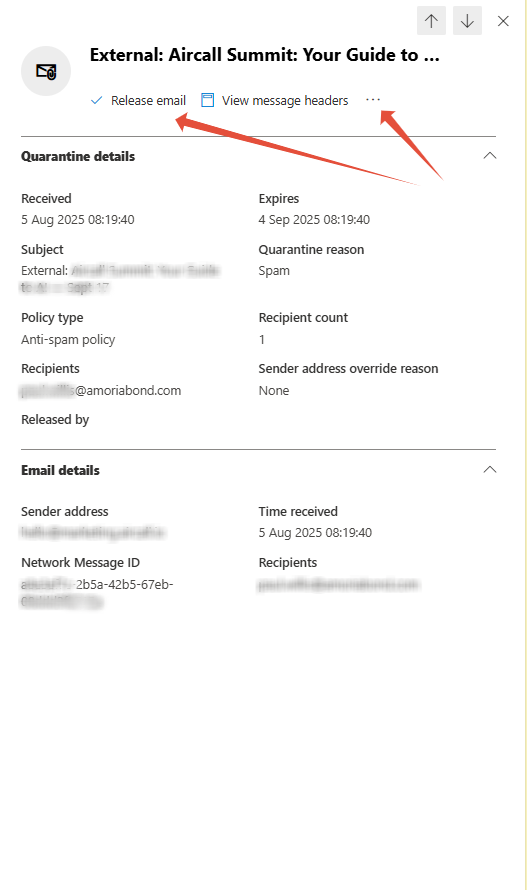The width and height of the screenshot is (527, 890).
Task: Click the 4 Sep 2025 expiry date
Action: [314, 220]
